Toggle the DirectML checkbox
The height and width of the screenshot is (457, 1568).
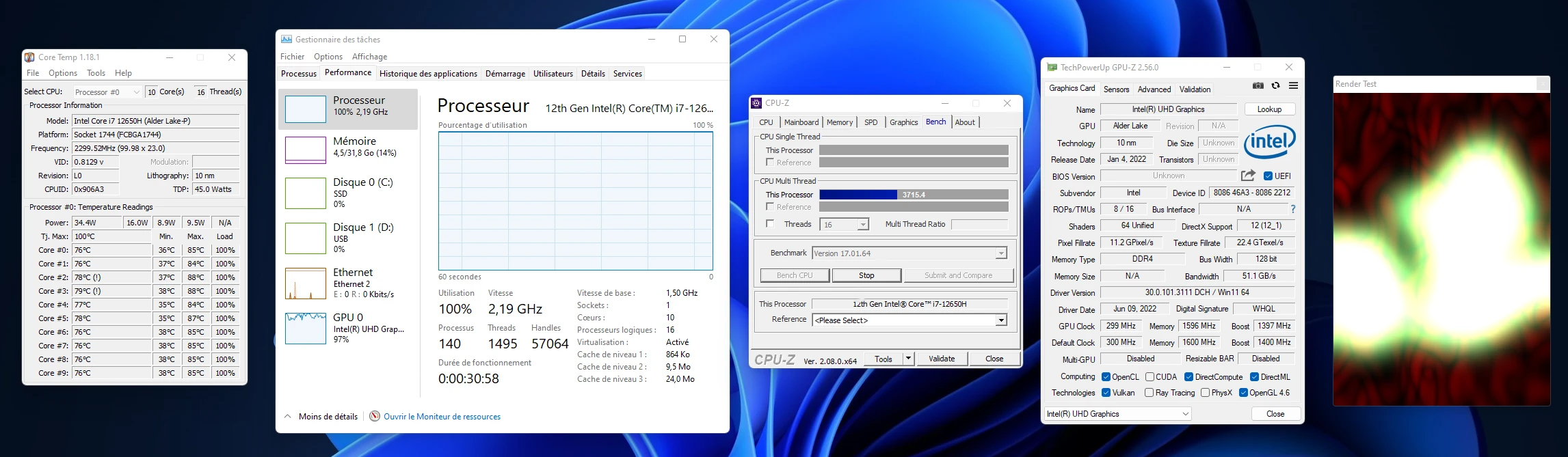coord(1254,377)
